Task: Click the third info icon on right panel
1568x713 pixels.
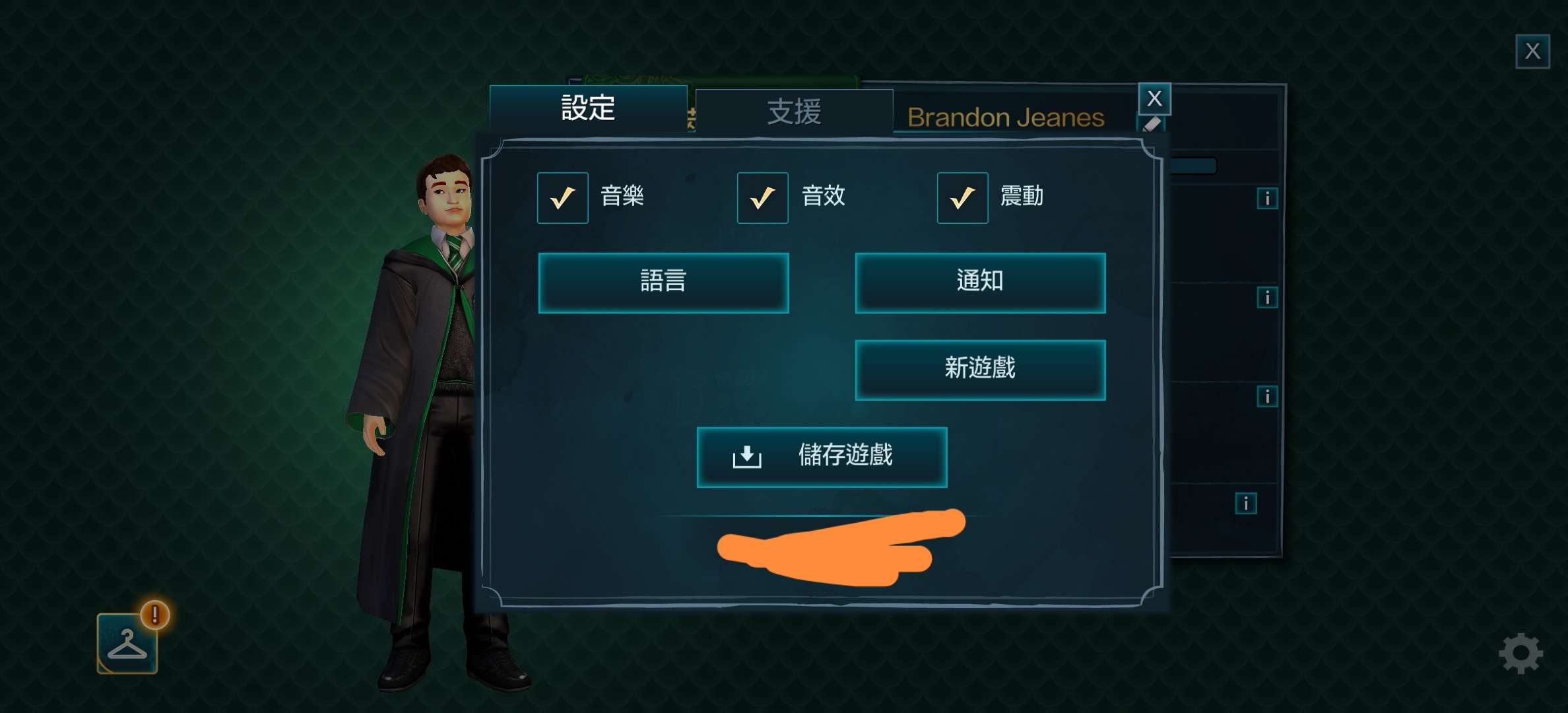Action: click(x=1267, y=397)
